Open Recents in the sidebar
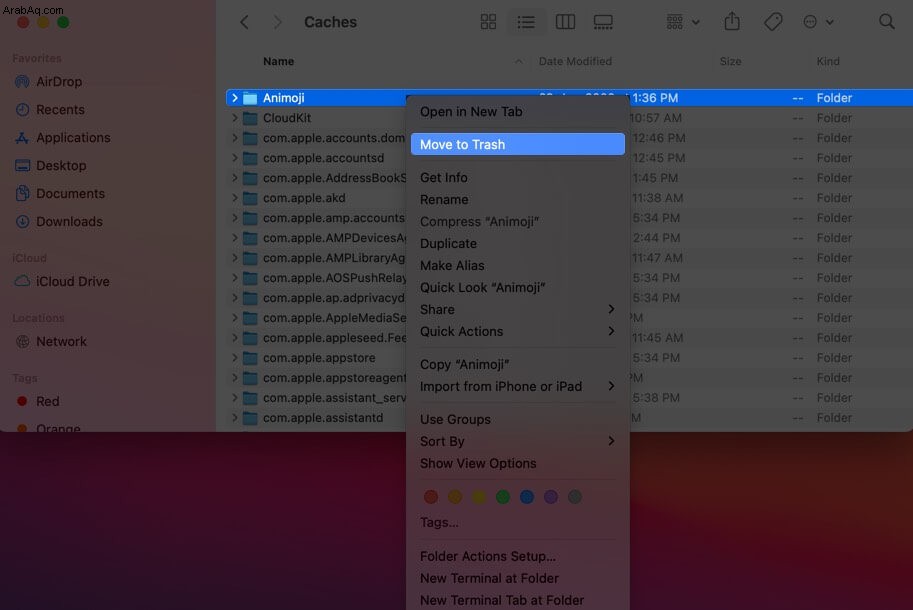Viewport: 913px width, 610px height. pyautogui.click(x=50, y=109)
